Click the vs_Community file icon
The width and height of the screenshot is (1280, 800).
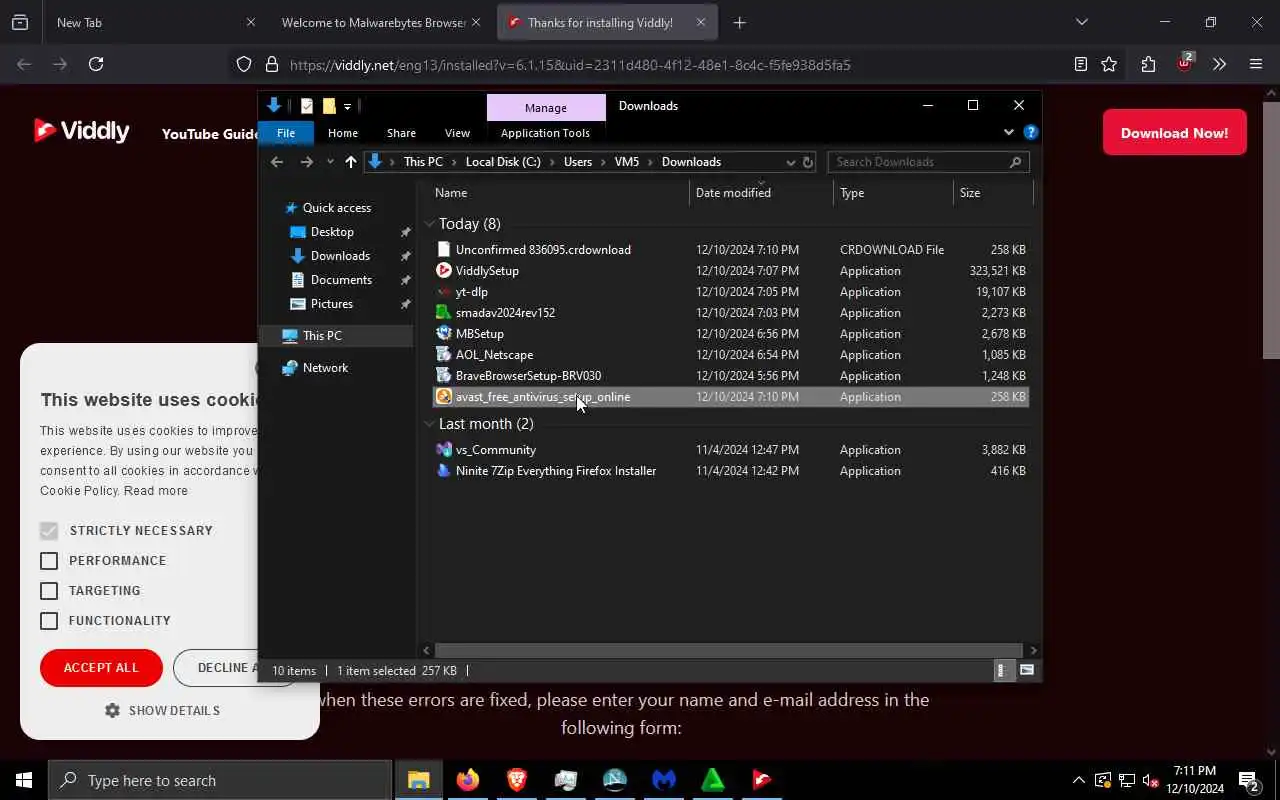444,450
